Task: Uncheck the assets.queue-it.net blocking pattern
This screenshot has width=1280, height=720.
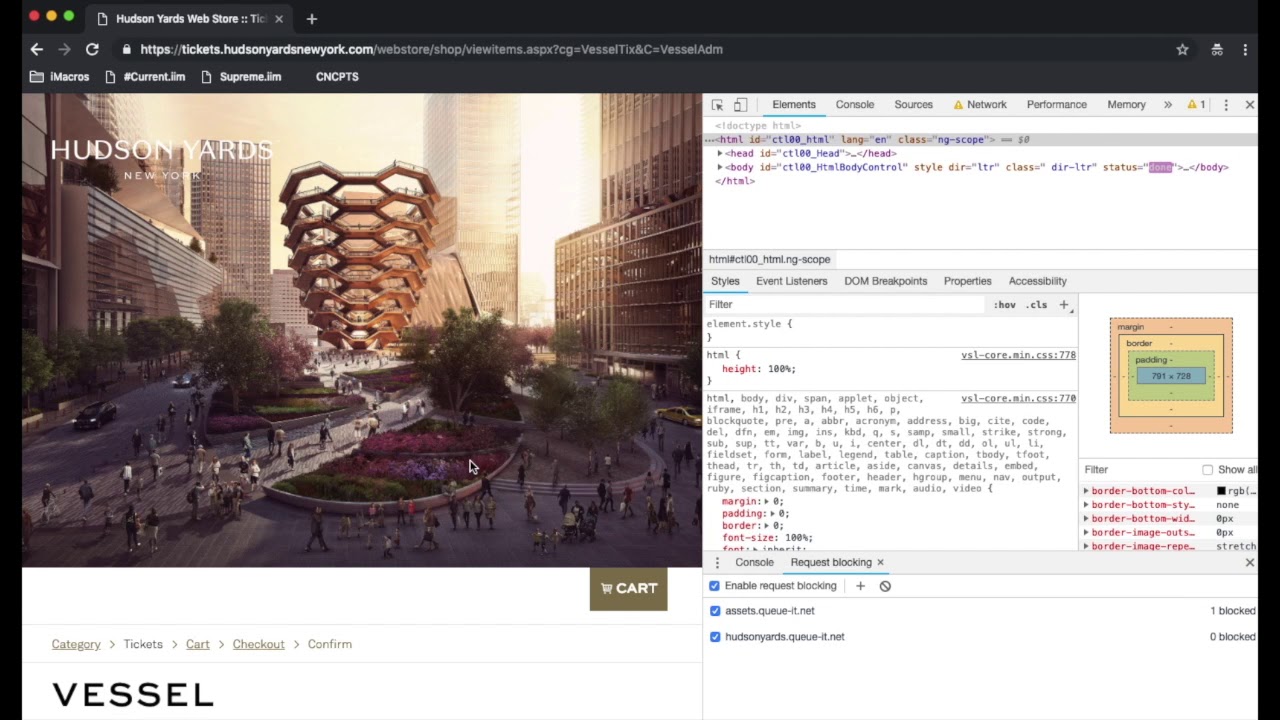Action: pos(714,611)
